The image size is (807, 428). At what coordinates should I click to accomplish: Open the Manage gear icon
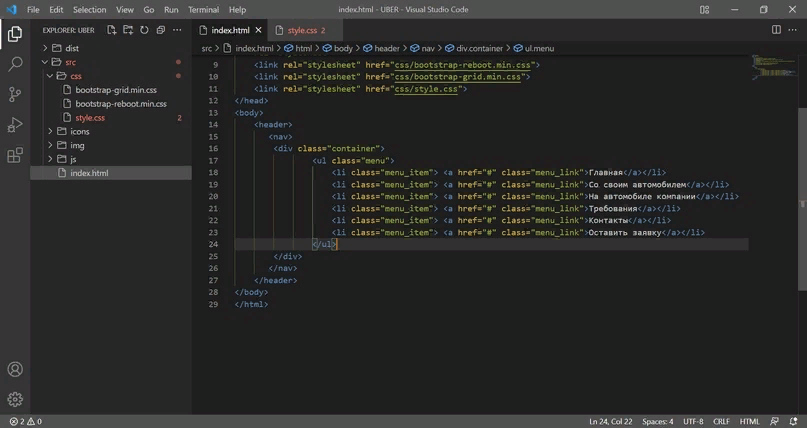(x=15, y=399)
